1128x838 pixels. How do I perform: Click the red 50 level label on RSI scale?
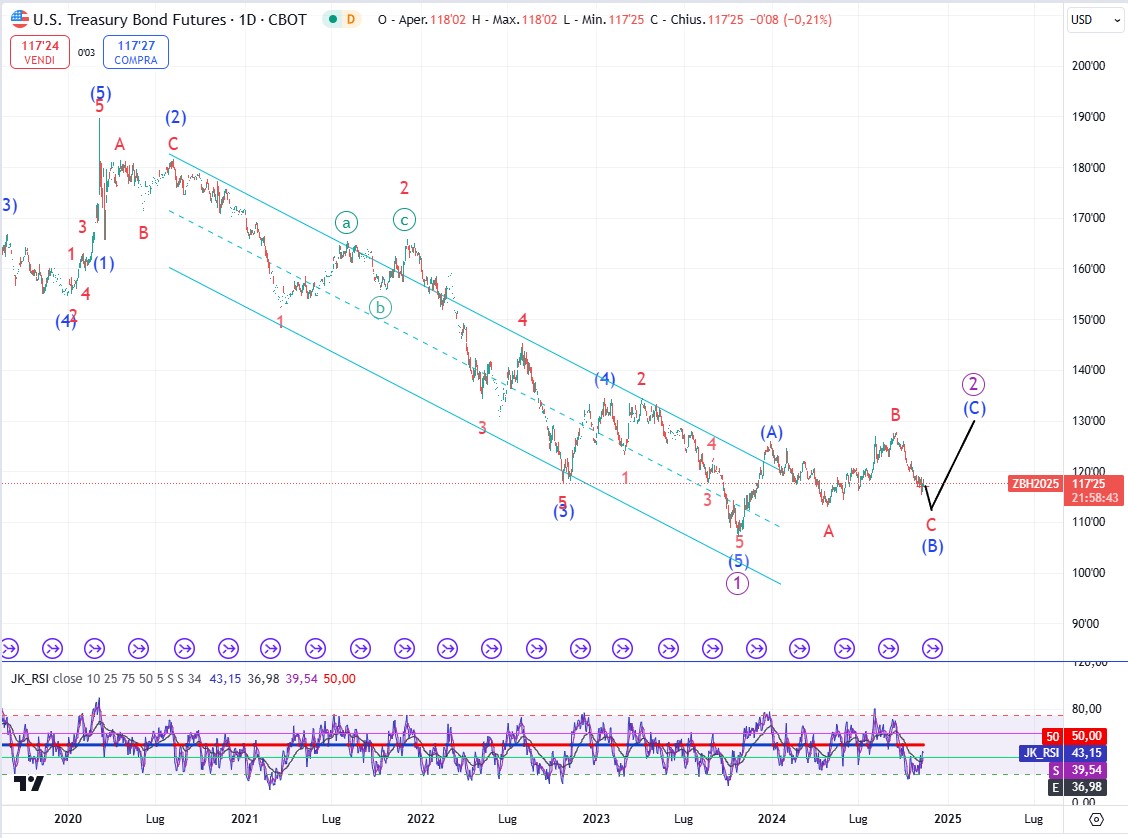click(1052, 736)
